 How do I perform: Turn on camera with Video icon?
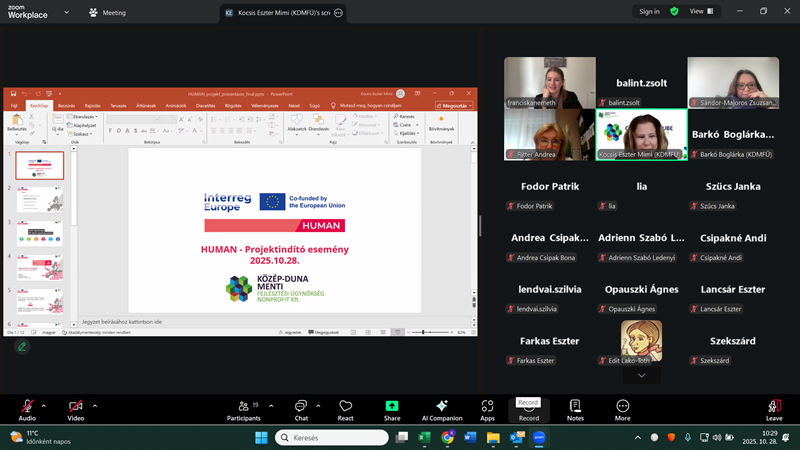[75, 406]
